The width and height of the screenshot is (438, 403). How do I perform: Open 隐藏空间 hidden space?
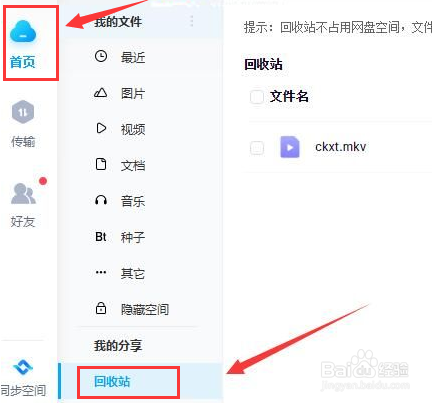point(145,309)
